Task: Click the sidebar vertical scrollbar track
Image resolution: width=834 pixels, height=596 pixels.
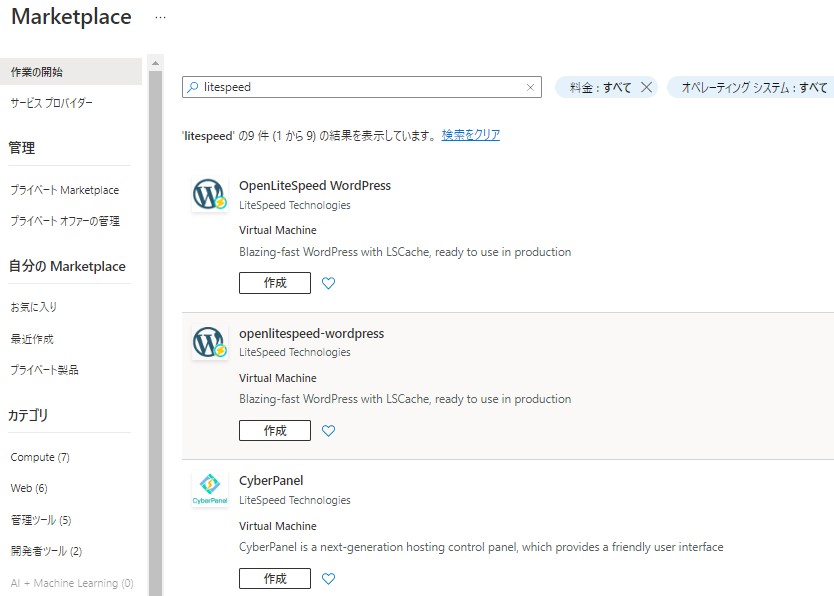Action: (x=155, y=333)
